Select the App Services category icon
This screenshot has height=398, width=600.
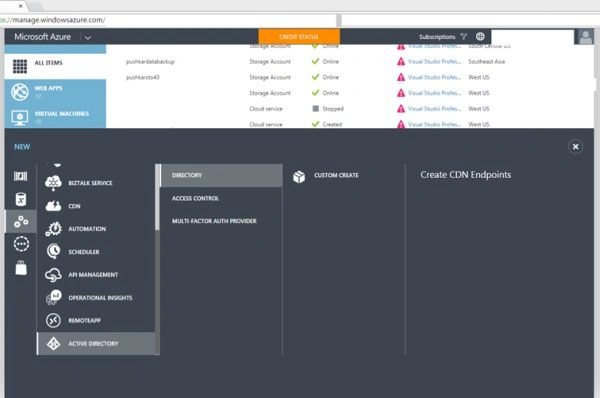[21, 221]
